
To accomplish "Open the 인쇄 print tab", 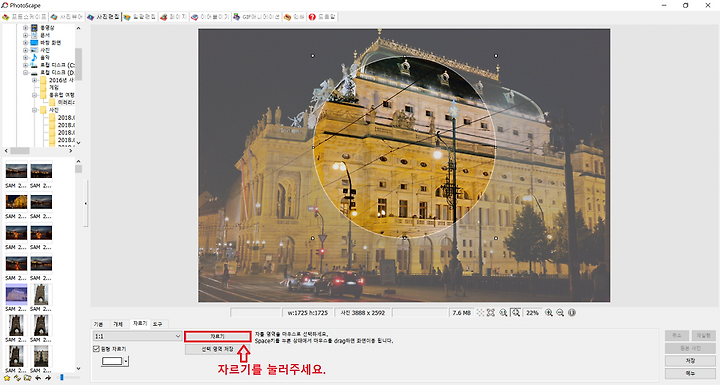I will pyautogui.click(x=294, y=17).
